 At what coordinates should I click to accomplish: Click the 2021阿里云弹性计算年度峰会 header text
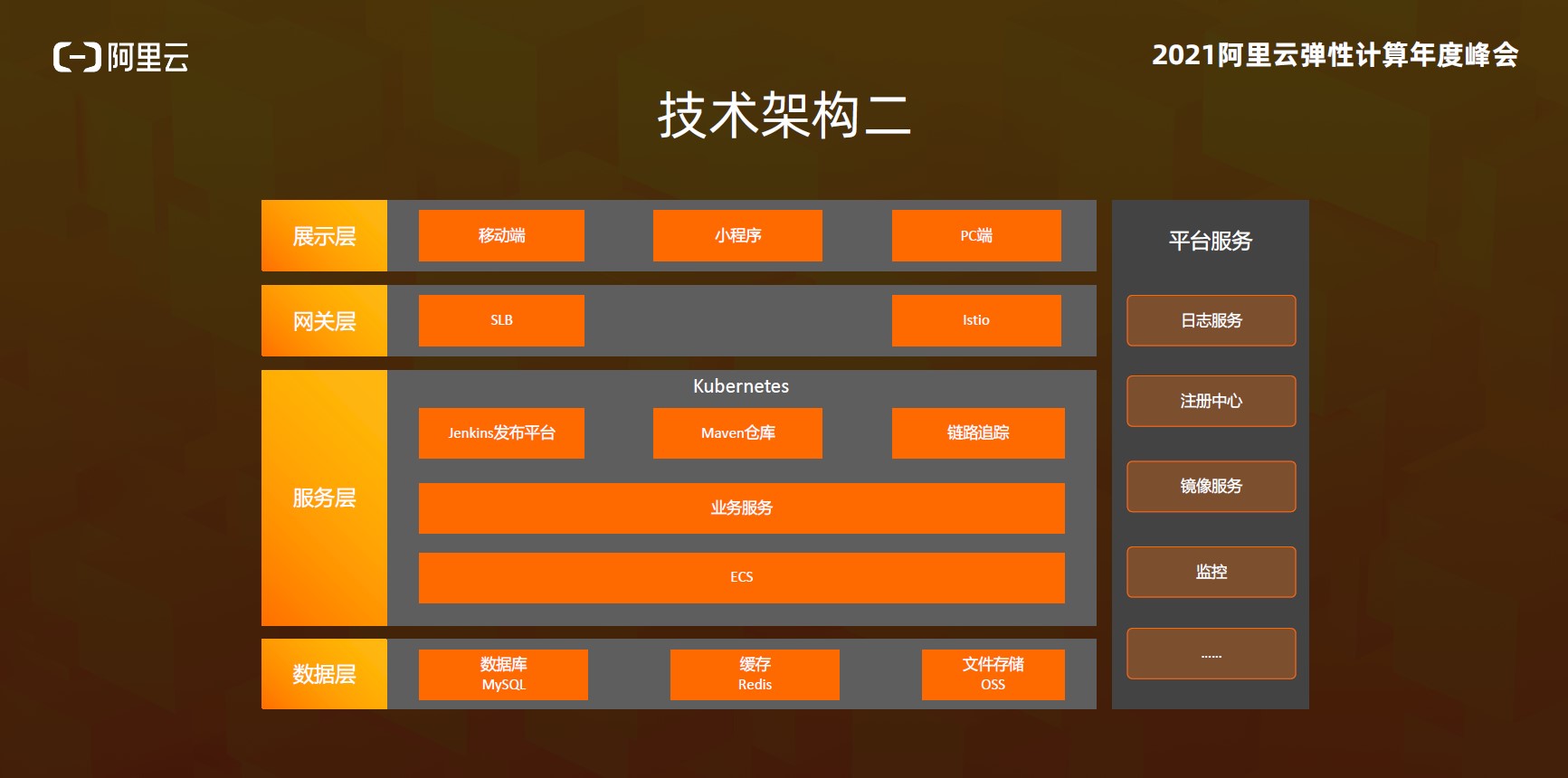coord(1335,55)
